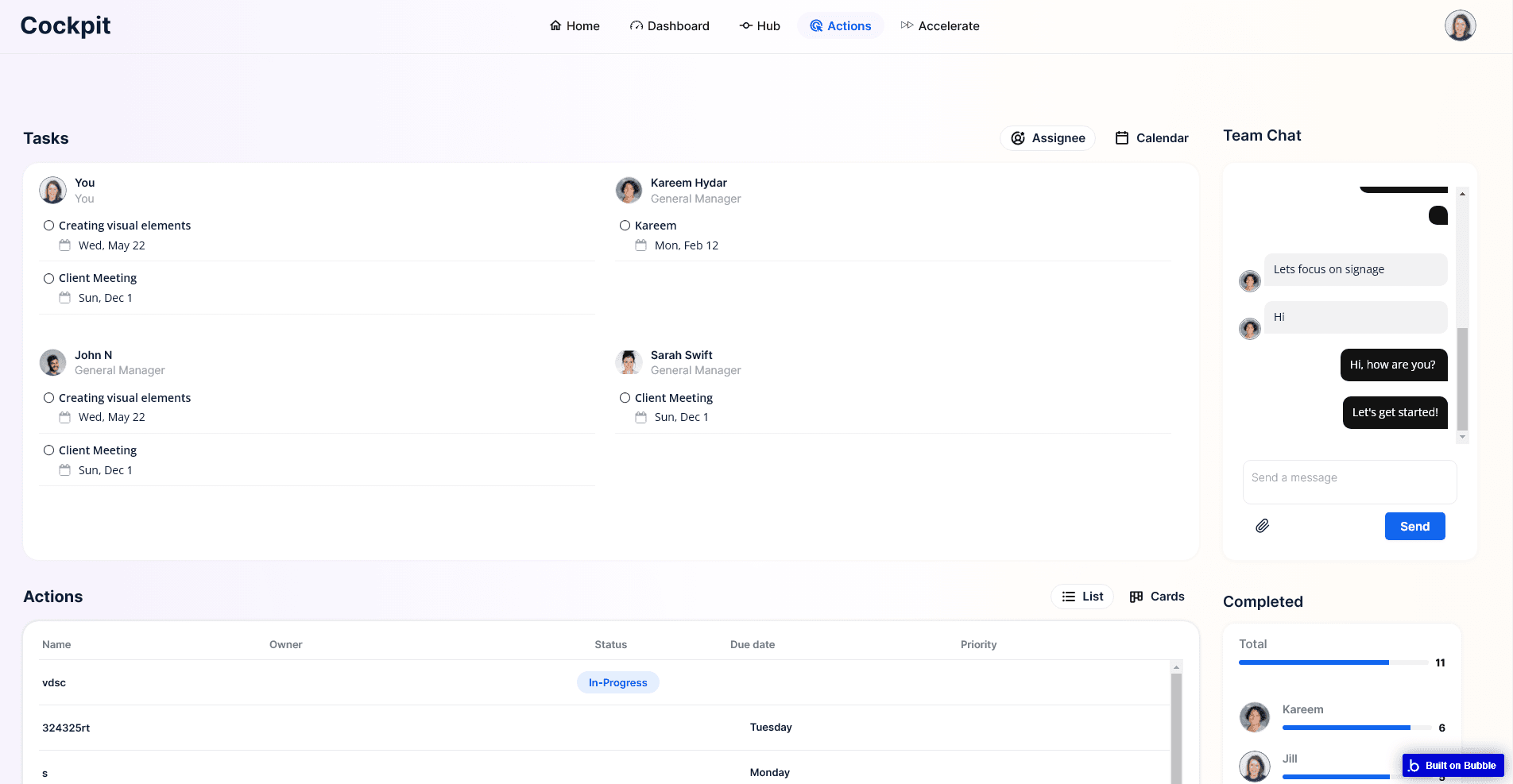Open the Dashboard menu item
Screen dimensions: 1513x784
coord(669,26)
